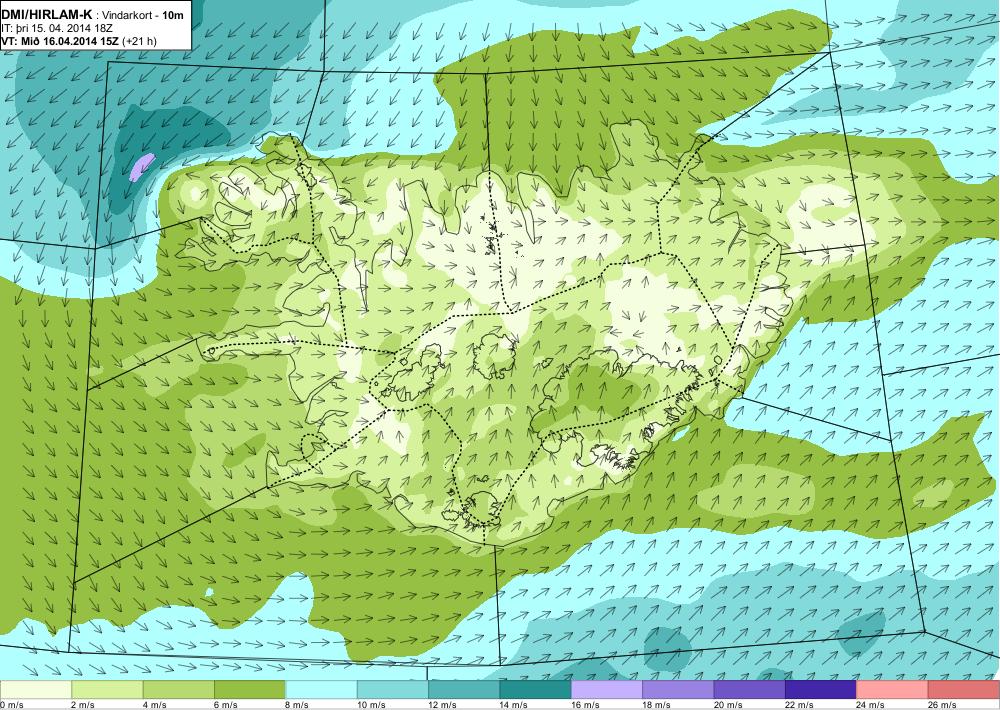Click the '22 m/s' legend label
1000x710 pixels.
[x=800, y=705]
